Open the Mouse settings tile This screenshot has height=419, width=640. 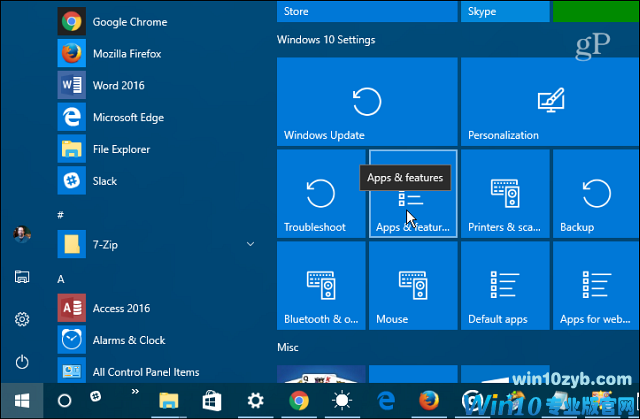(x=412, y=286)
